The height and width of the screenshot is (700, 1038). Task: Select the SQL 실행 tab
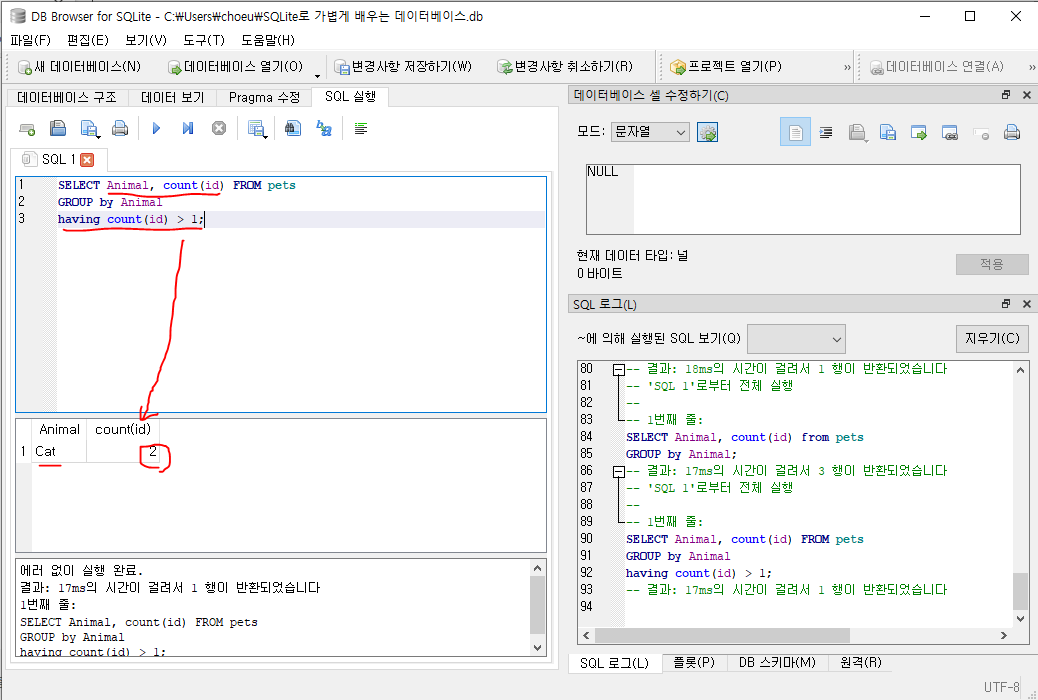click(350, 97)
